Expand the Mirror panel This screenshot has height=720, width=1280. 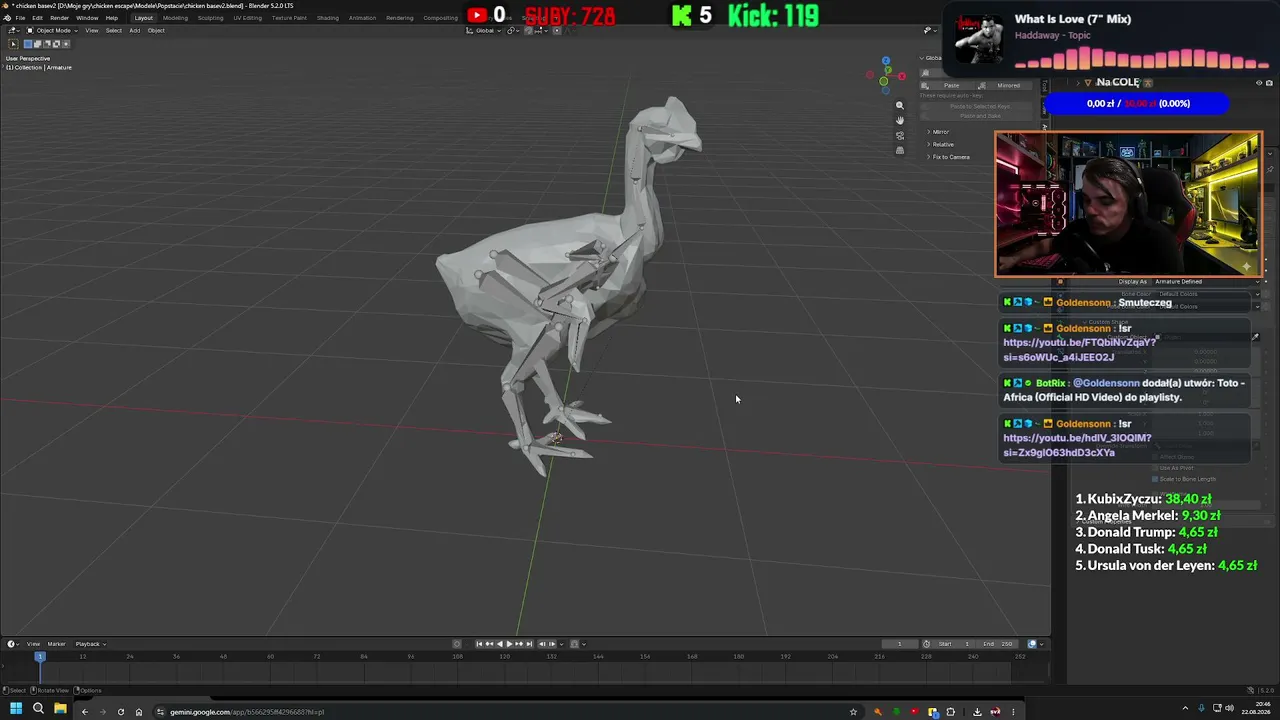[x=940, y=132]
